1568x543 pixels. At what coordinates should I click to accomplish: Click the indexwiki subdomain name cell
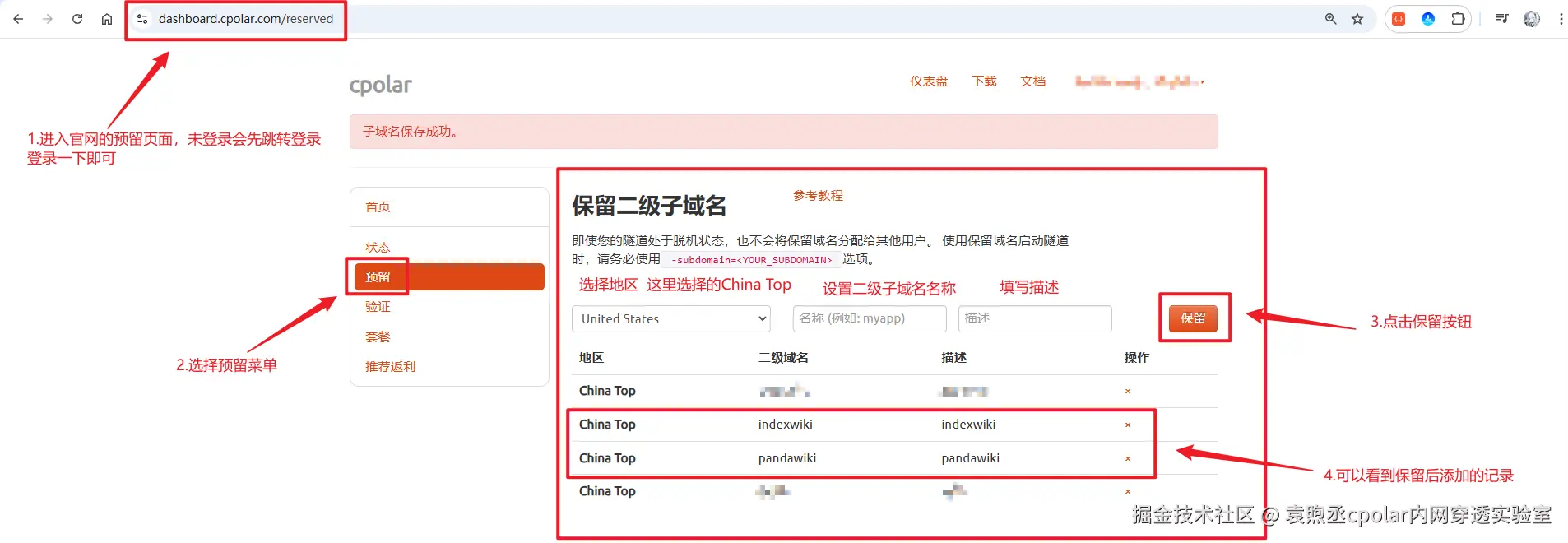[786, 425]
